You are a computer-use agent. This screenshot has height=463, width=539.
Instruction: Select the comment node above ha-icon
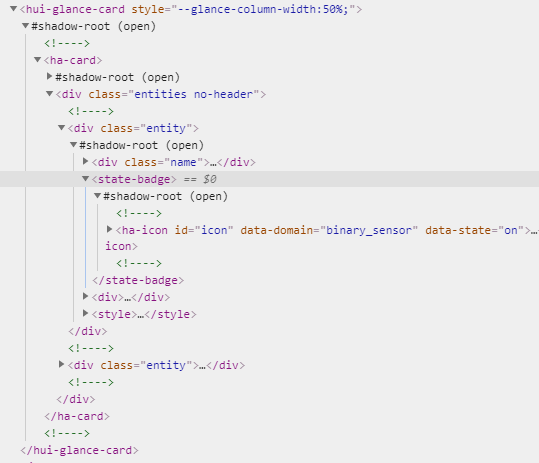pyautogui.click(x=139, y=213)
